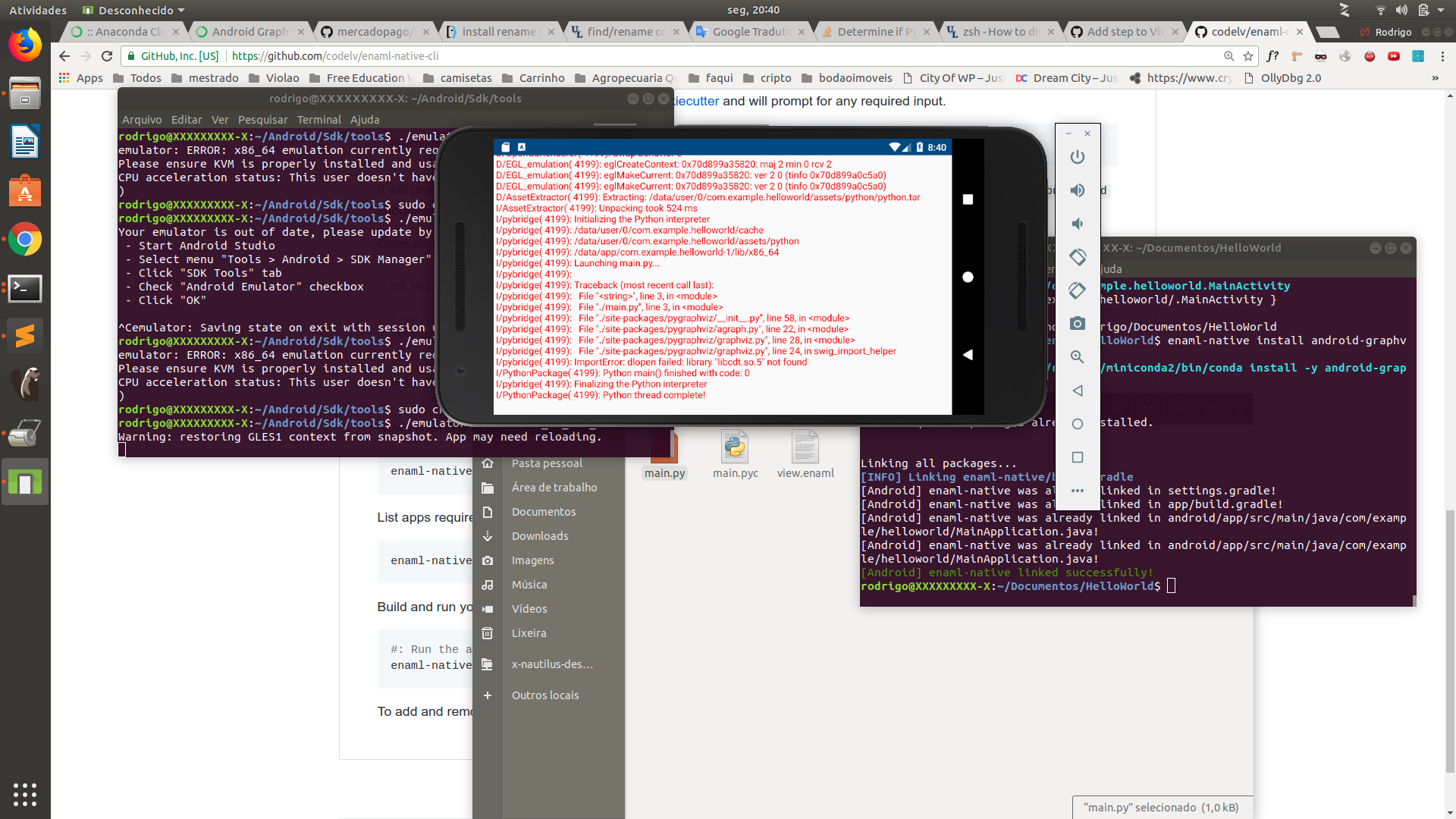Screen dimensions: 1456x819
Task: Tap the emulator back triangle in the side toolbar
Action: [x=1077, y=391]
